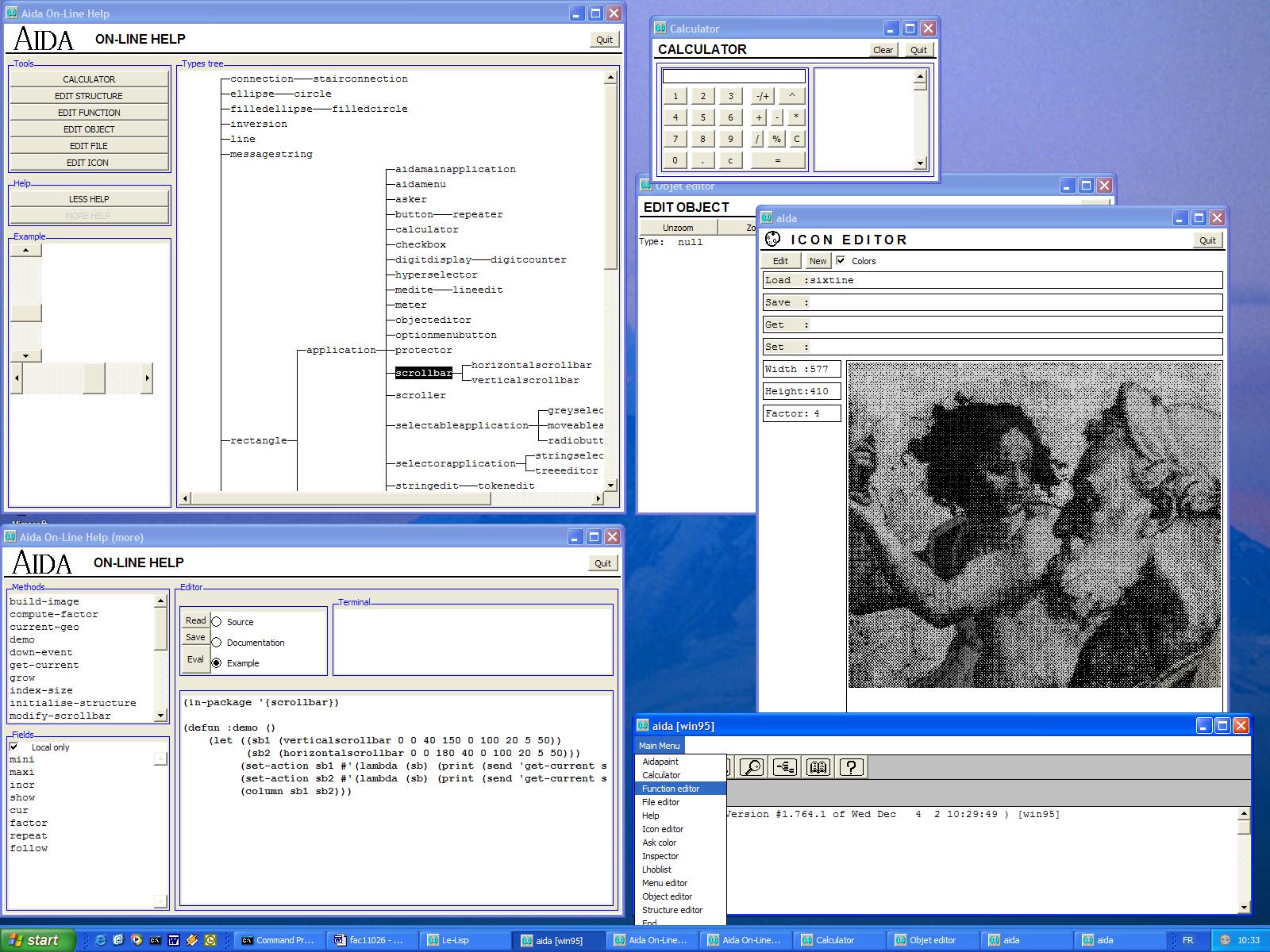The height and width of the screenshot is (952, 1270).
Task: Switch to Objet editor taskbar button
Action: 934,940
